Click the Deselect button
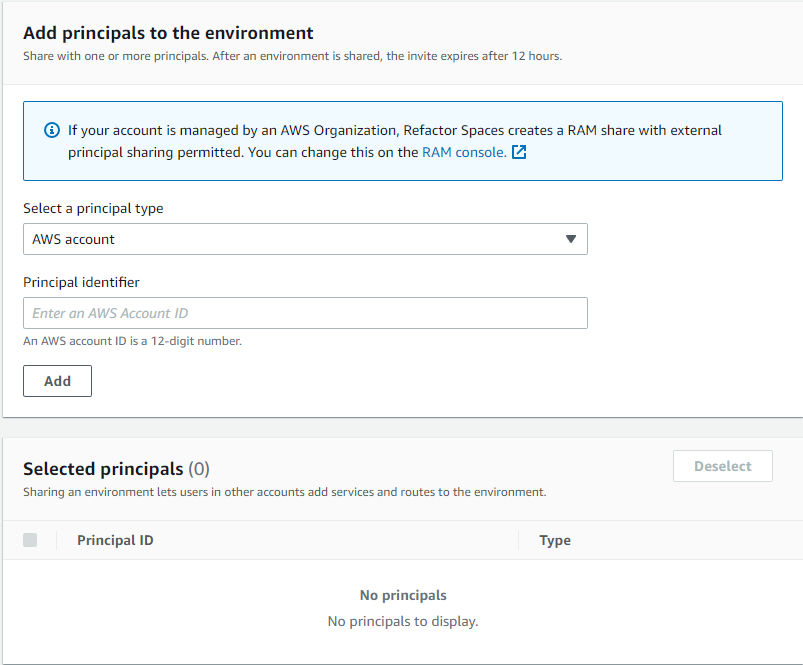 (x=722, y=466)
